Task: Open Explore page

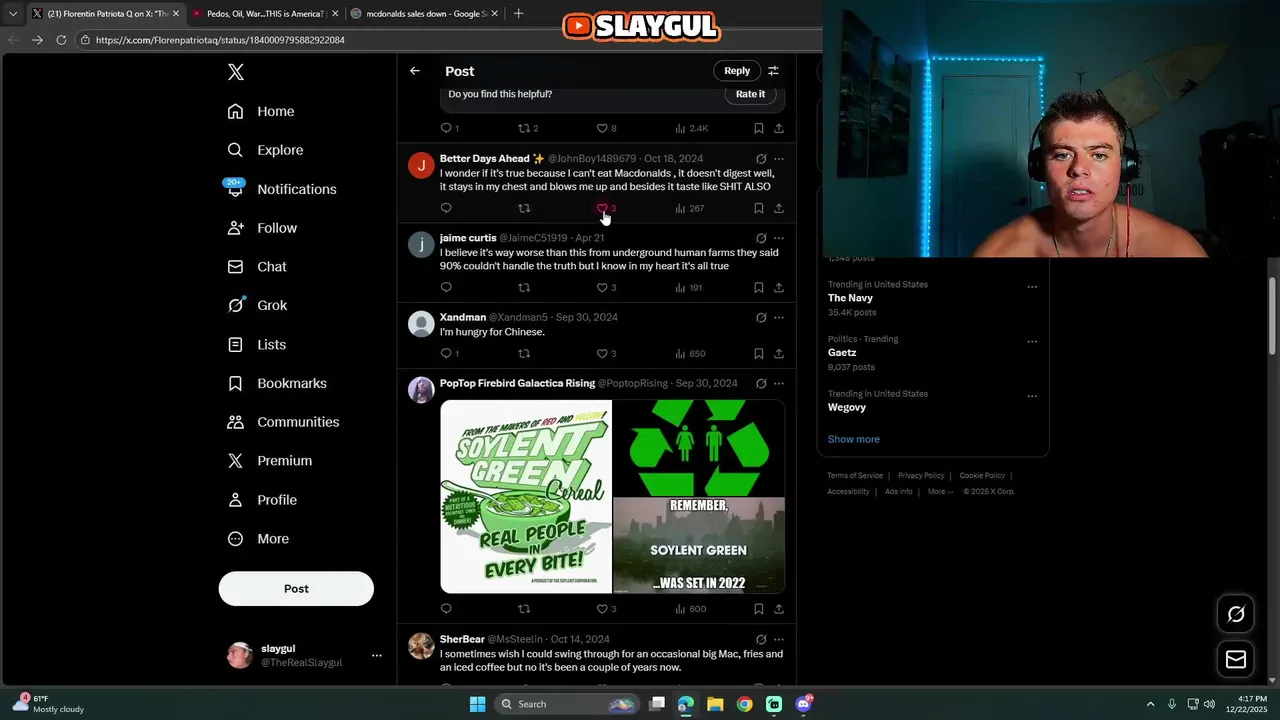Action: (265, 150)
